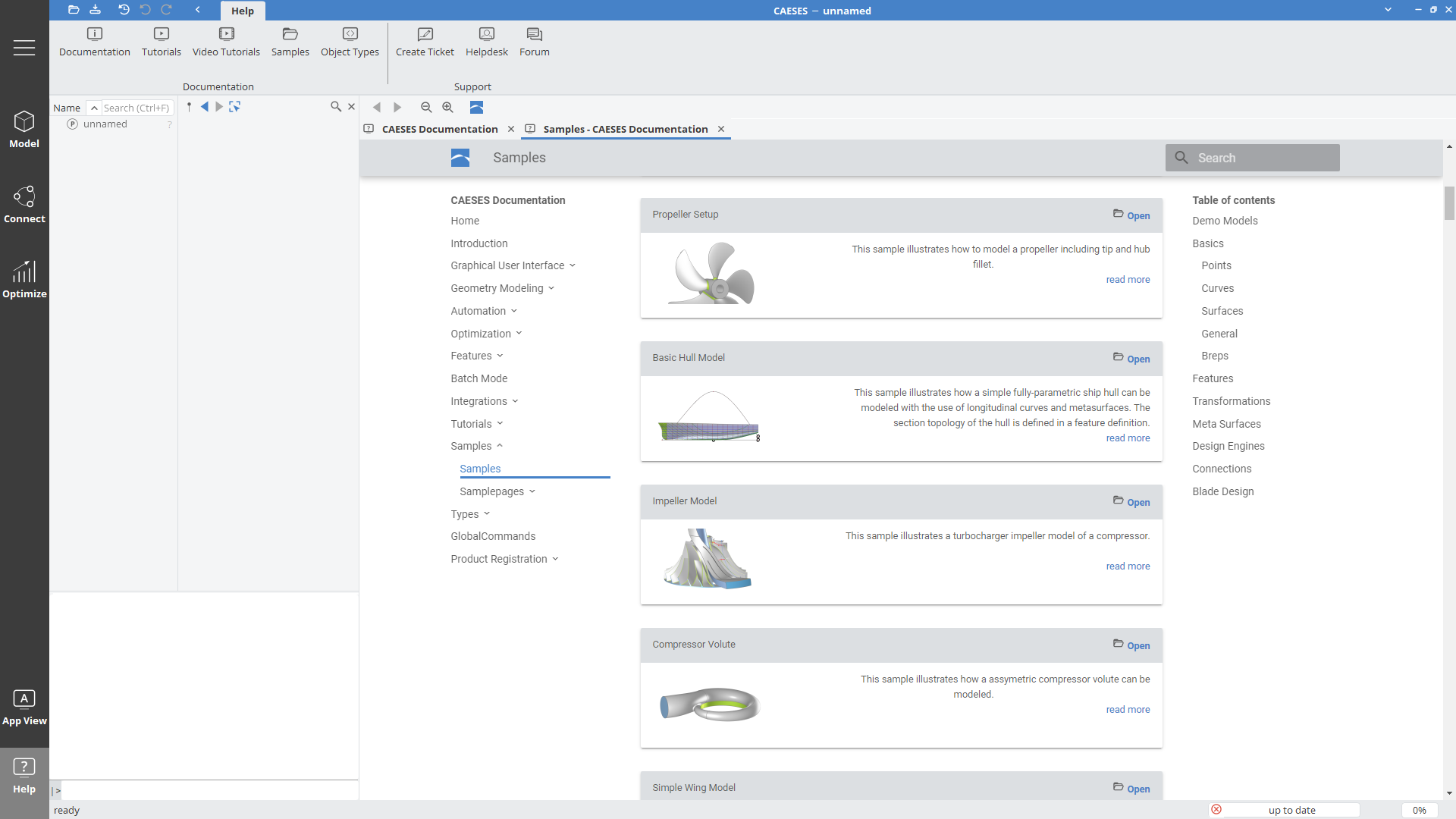Jump to Meta Surfaces in table of contents
Viewport: 1456px width, 819px height.
tap(1226, 424)
